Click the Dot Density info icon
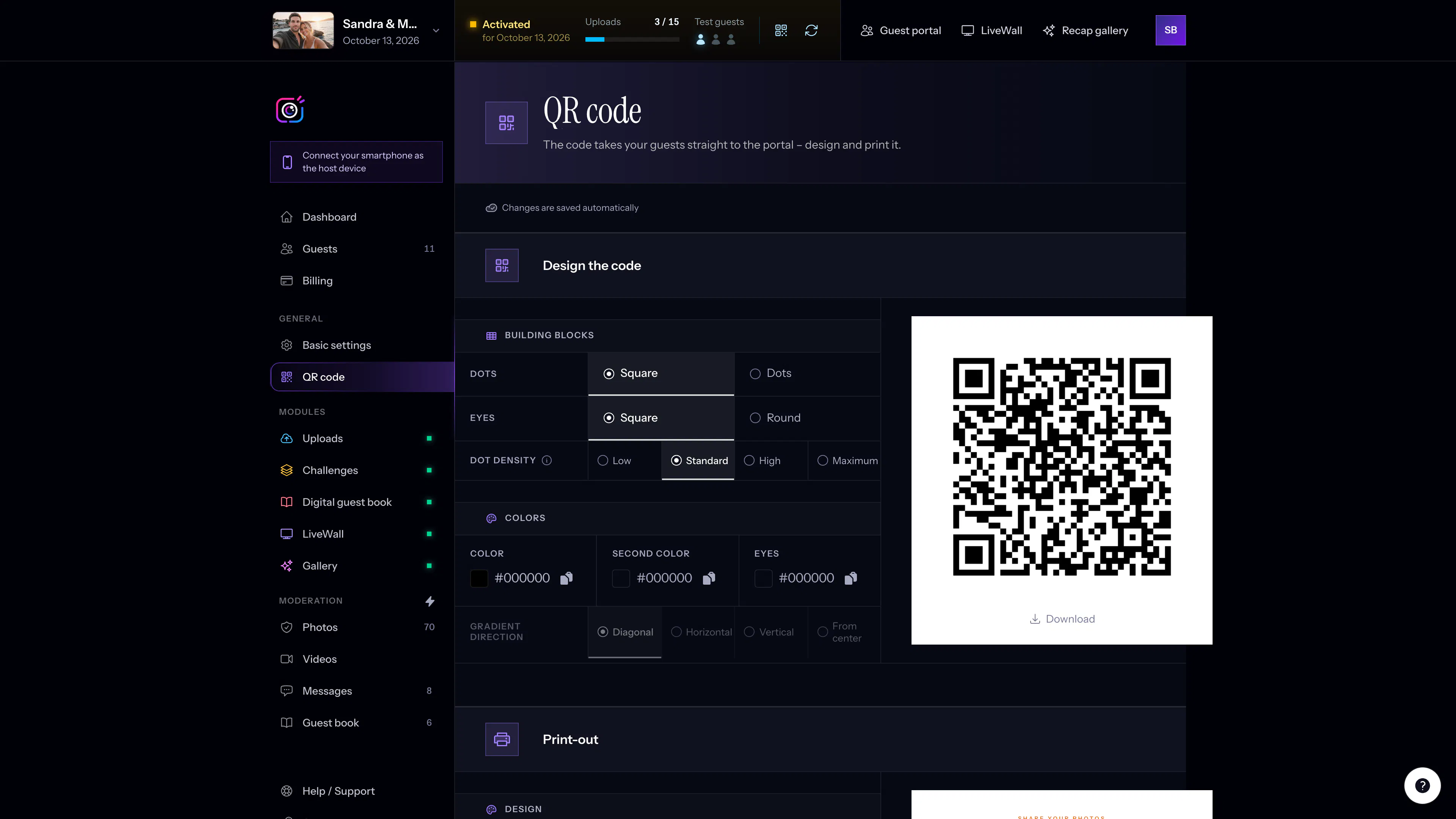The image size is (1456, 819). [x=546, y=460]
